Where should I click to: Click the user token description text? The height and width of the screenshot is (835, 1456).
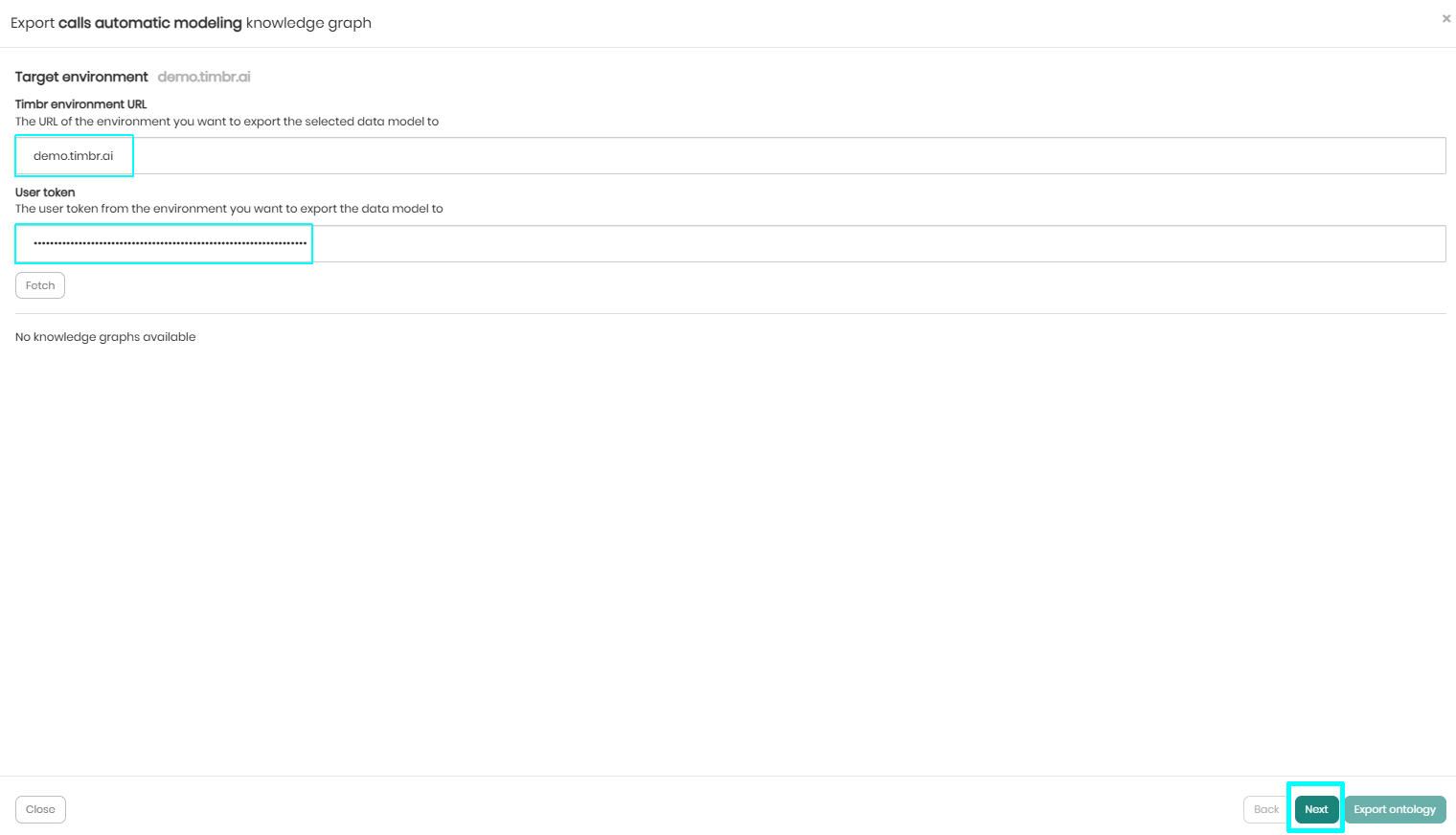[x=229, y=209]
